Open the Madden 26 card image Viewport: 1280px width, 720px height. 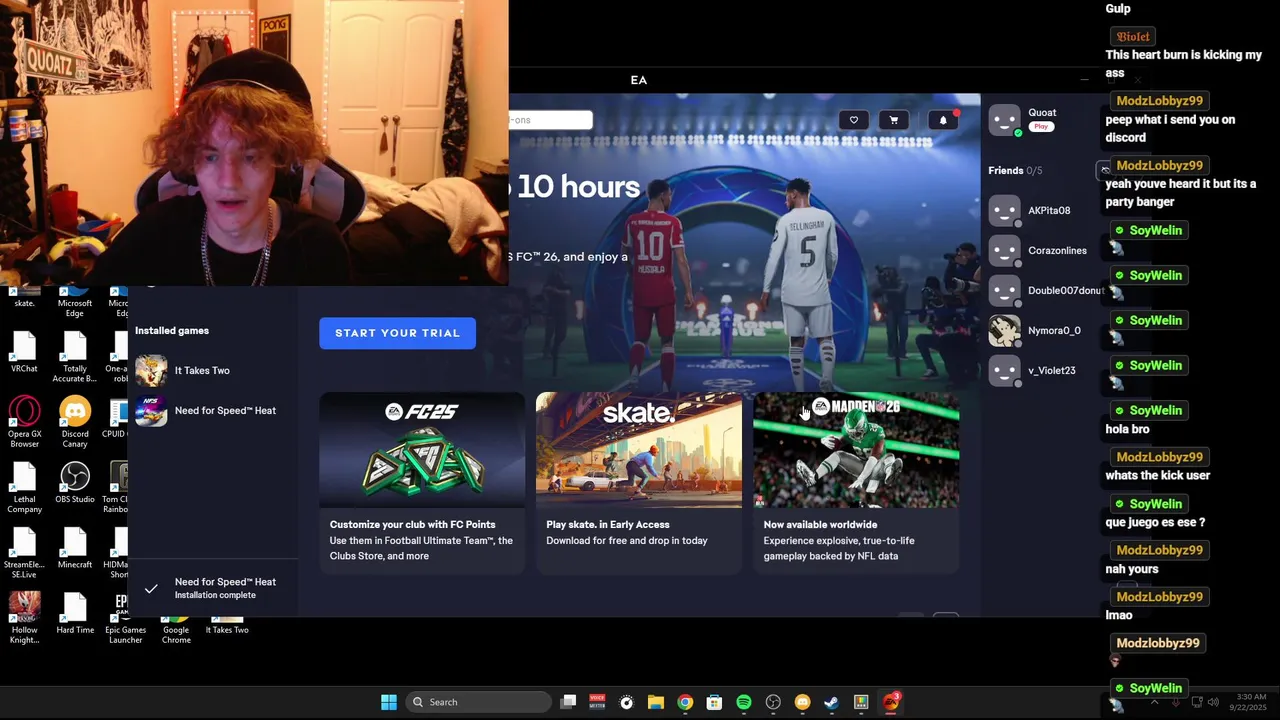tap(856, 450)
